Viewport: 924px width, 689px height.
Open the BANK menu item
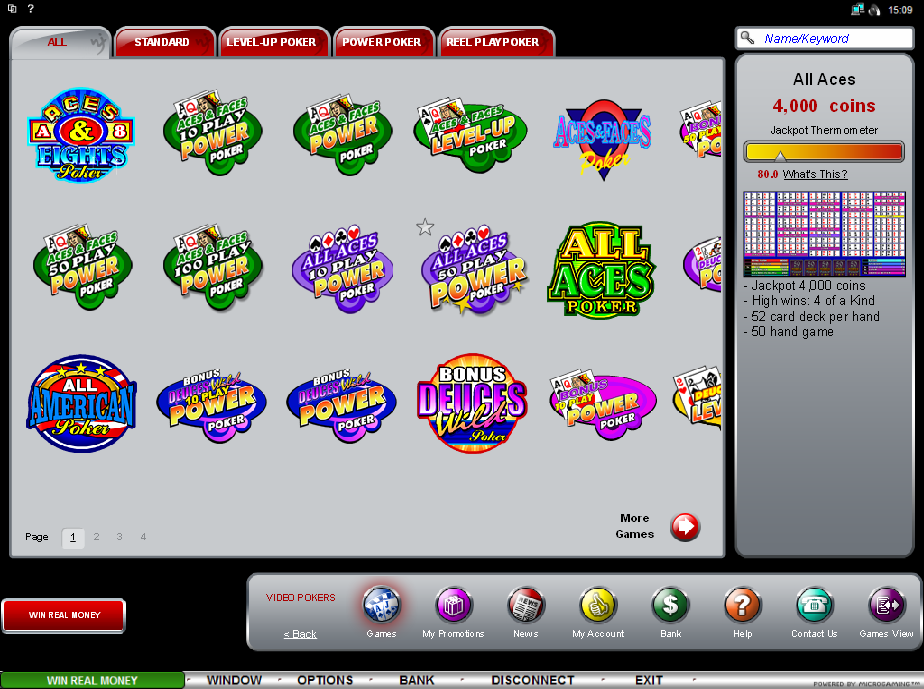417,680
